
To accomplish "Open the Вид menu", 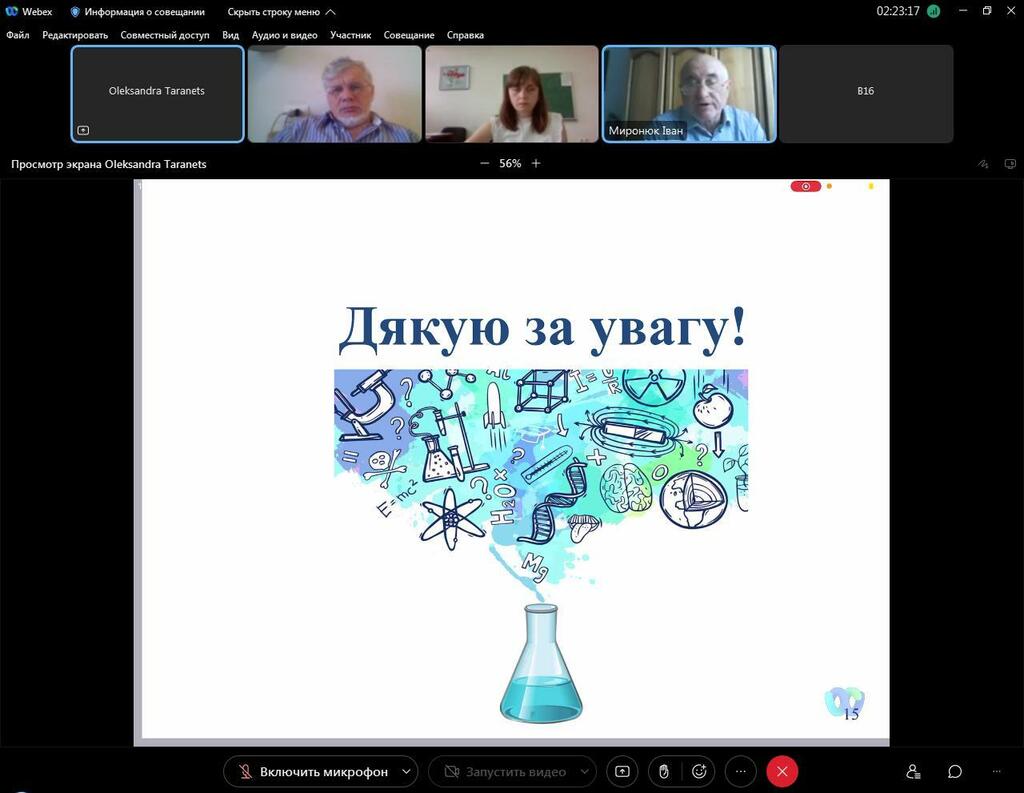I will [x=231, y=35].
